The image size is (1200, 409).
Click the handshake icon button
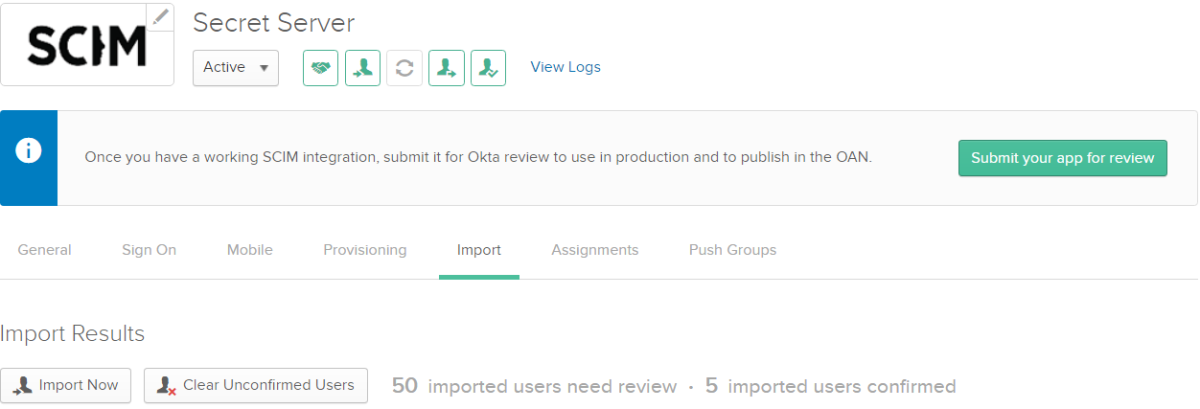tap(320, 68)
